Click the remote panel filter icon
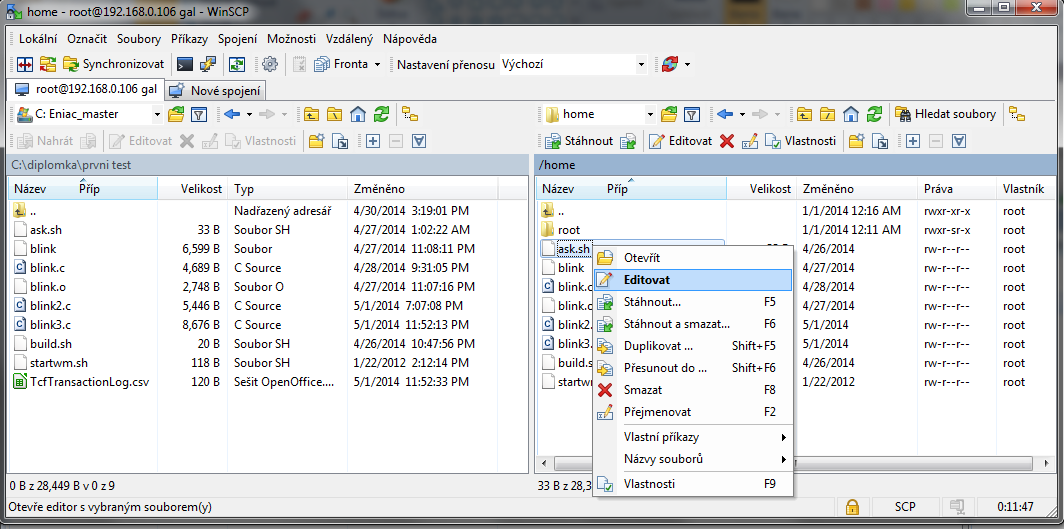 [691, 114]
